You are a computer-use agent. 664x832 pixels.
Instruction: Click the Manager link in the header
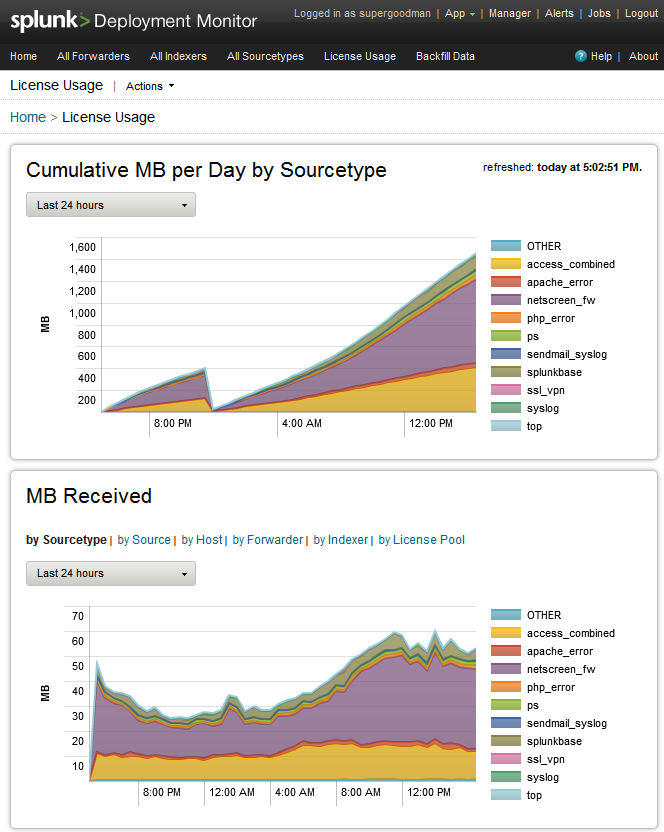click(x=510, y=13)
